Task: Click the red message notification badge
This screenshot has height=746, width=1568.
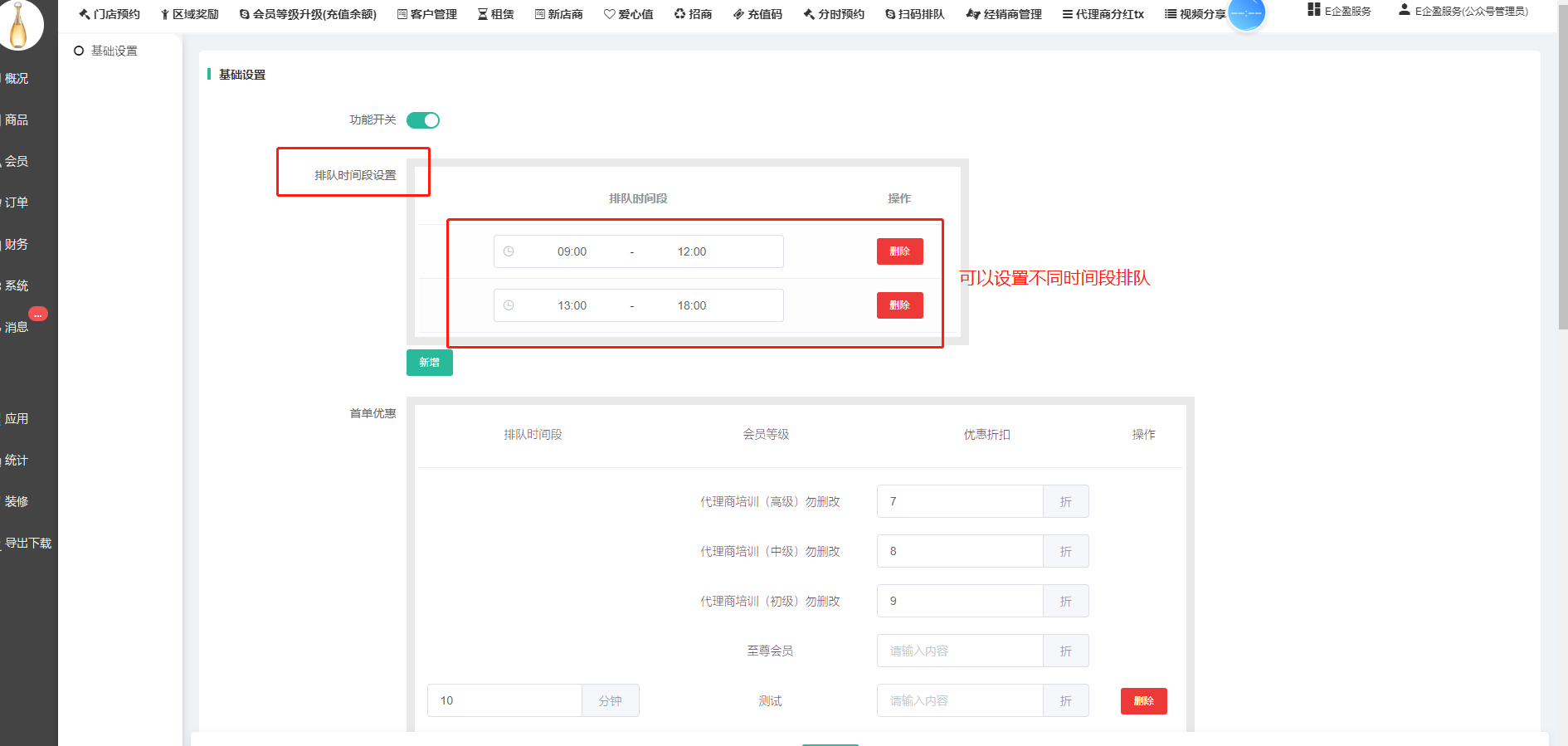Action: 38,314
